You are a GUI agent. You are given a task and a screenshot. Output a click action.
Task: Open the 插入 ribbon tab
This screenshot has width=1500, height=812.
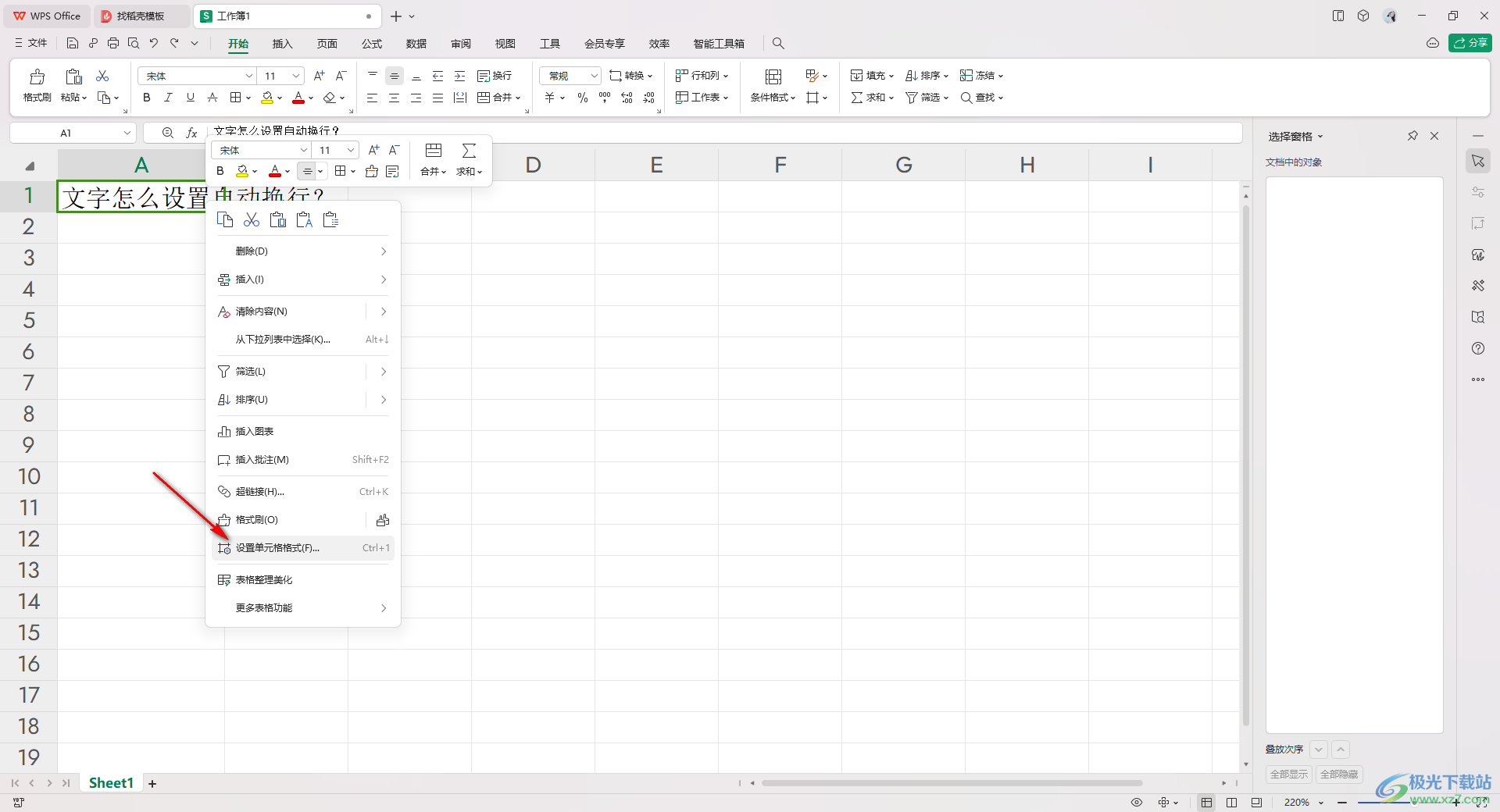(282, 44)
